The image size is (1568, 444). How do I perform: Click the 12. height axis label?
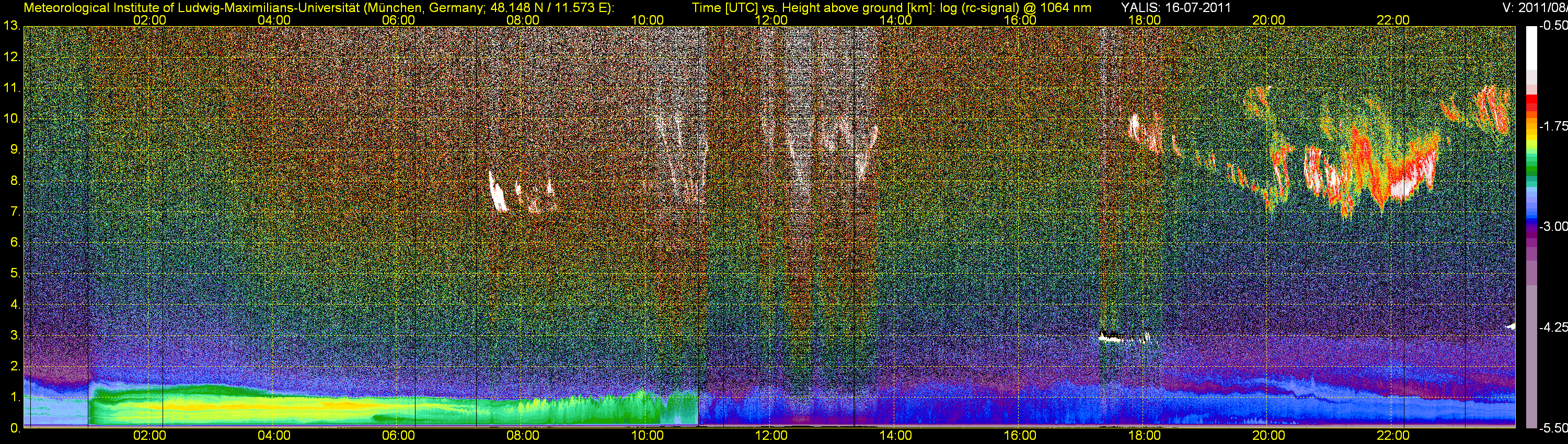click(12, 57)
